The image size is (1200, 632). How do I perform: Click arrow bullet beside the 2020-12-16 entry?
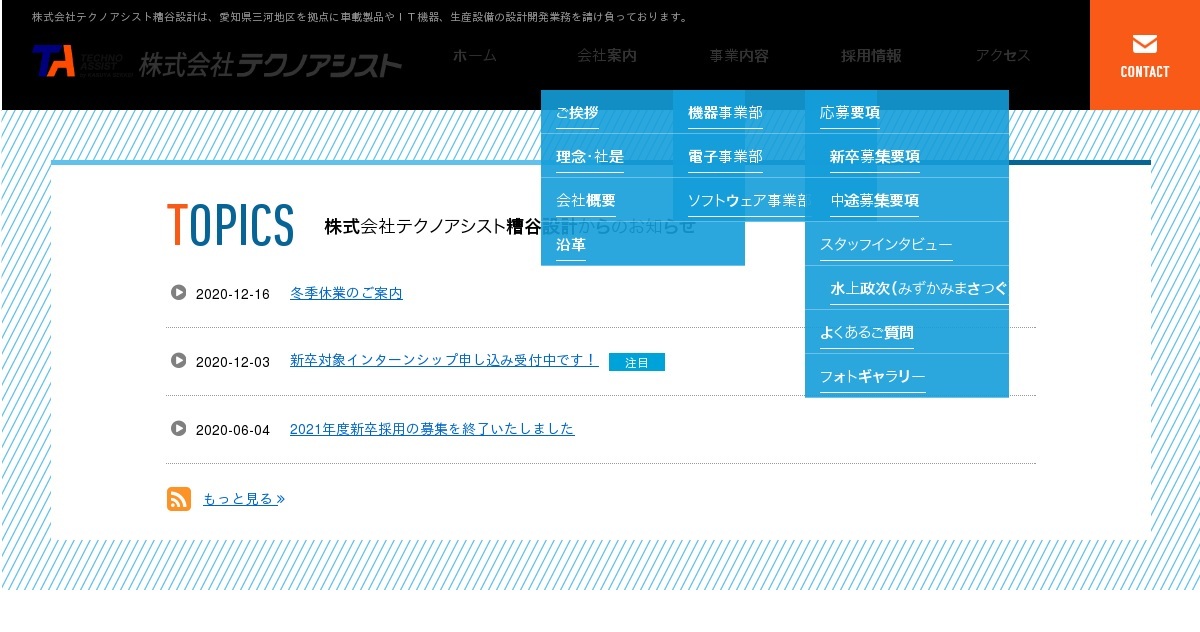(x=179, y=292)
